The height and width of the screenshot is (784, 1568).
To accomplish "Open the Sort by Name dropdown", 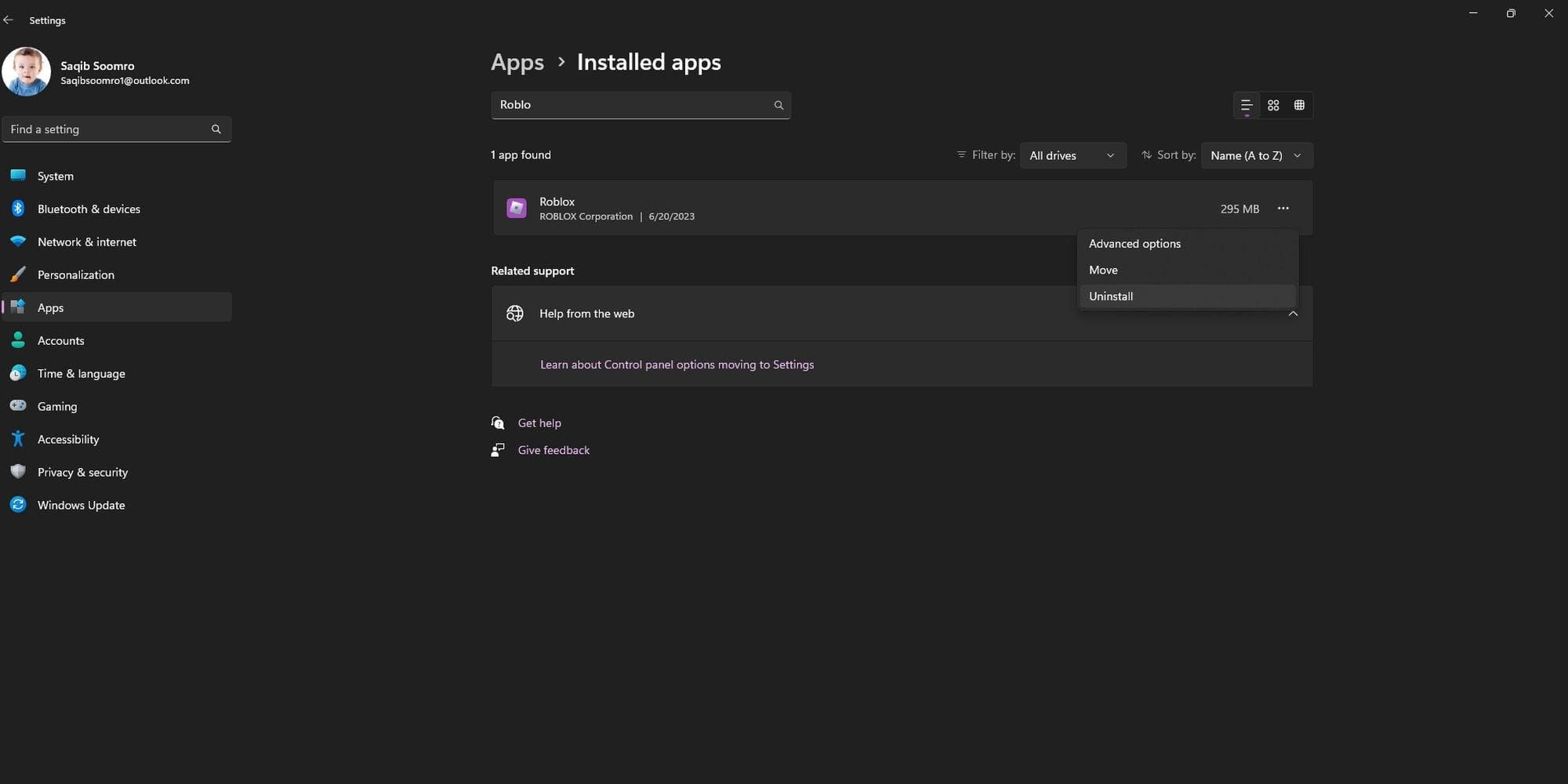I will [1256, 155].
